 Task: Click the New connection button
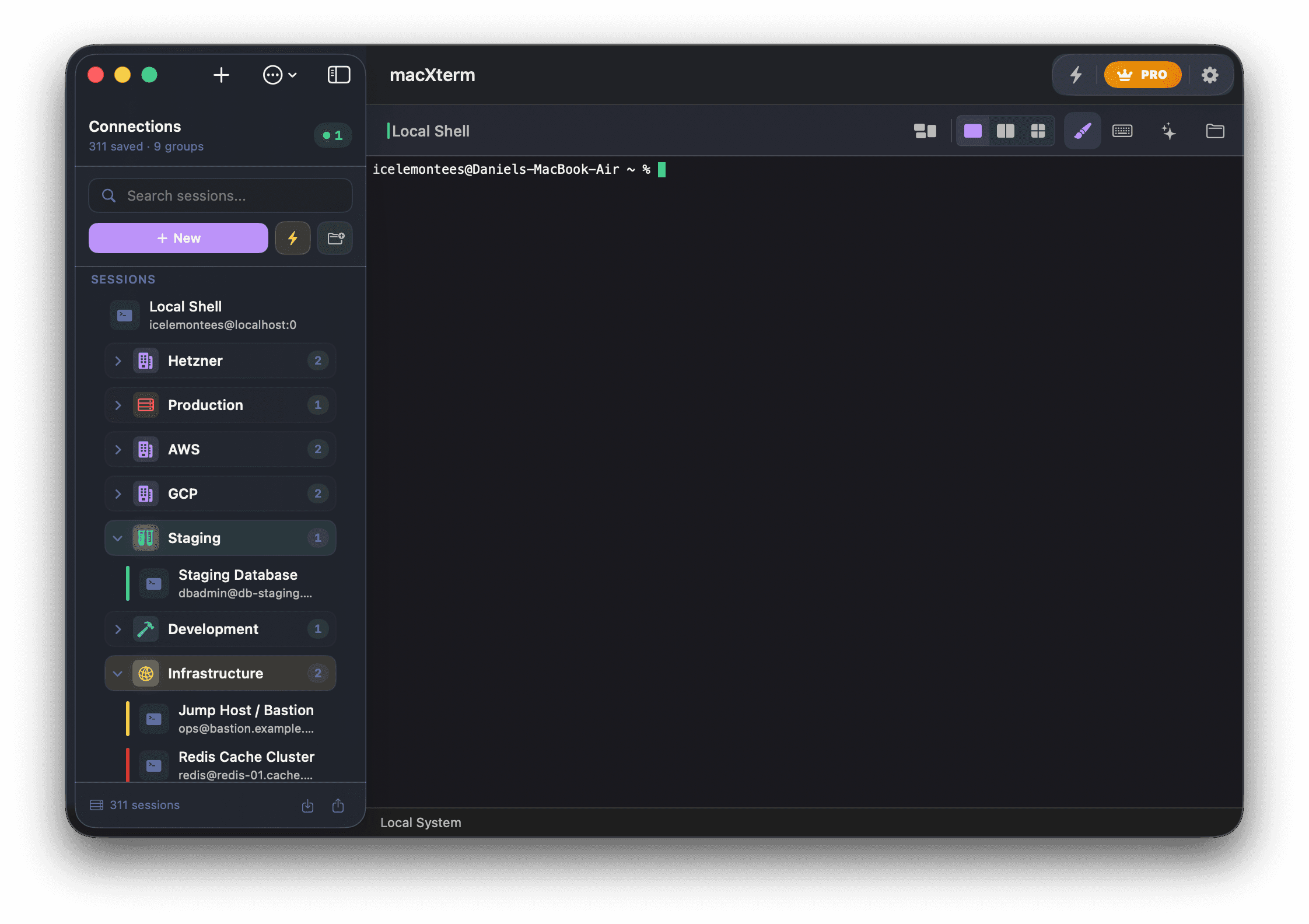tap(178, 238)
